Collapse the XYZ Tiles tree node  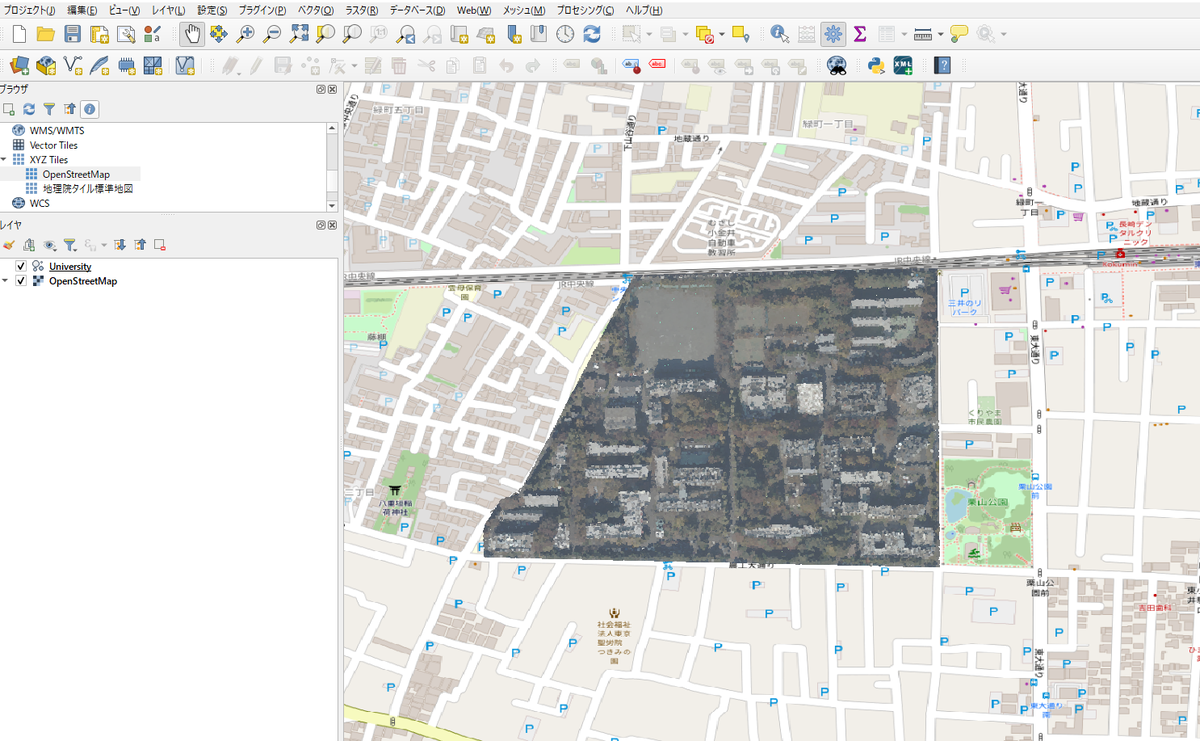(4, 159)
